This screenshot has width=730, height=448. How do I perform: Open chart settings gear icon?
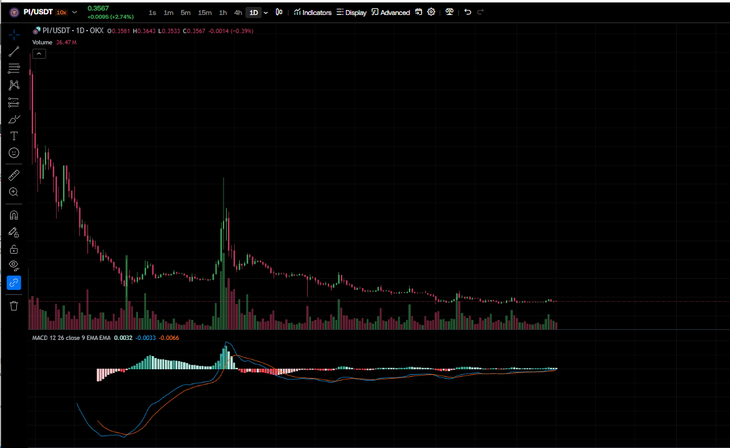(x=431, y=12)
